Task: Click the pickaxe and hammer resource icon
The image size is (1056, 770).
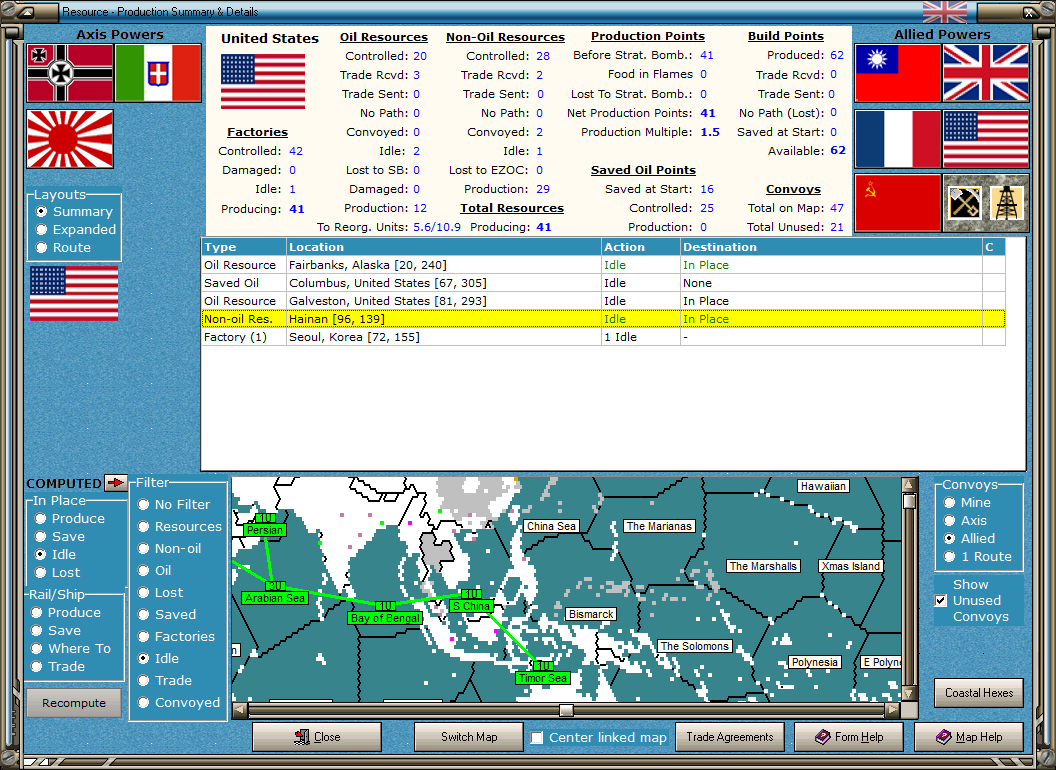Action: coord(964,203)
